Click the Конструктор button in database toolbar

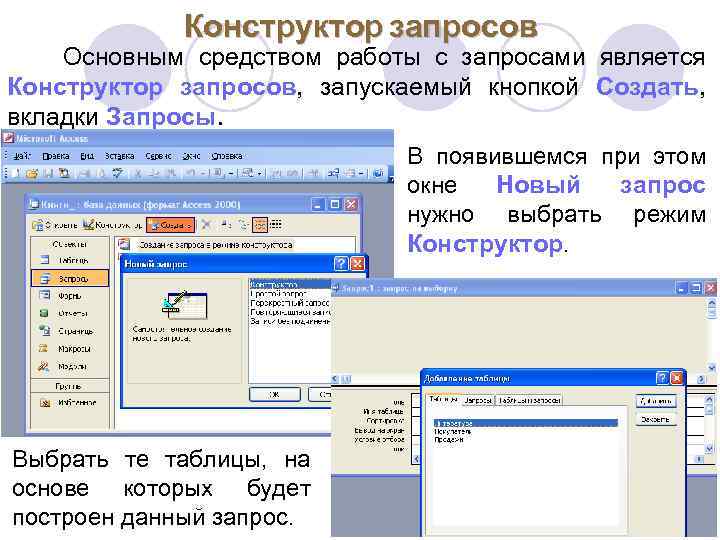click(x=113, y=225)
